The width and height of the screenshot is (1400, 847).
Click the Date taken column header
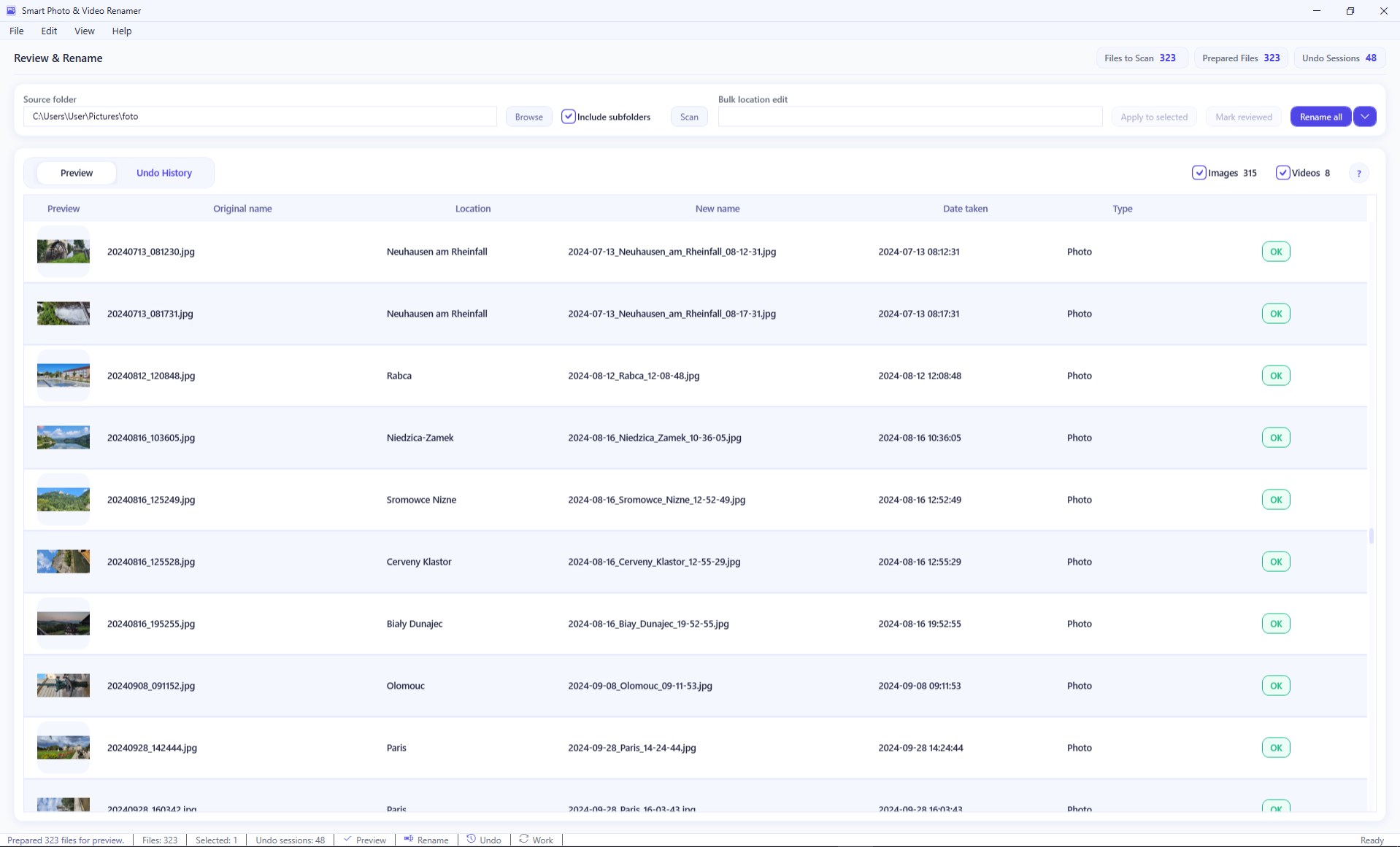(x=965, y=209)
